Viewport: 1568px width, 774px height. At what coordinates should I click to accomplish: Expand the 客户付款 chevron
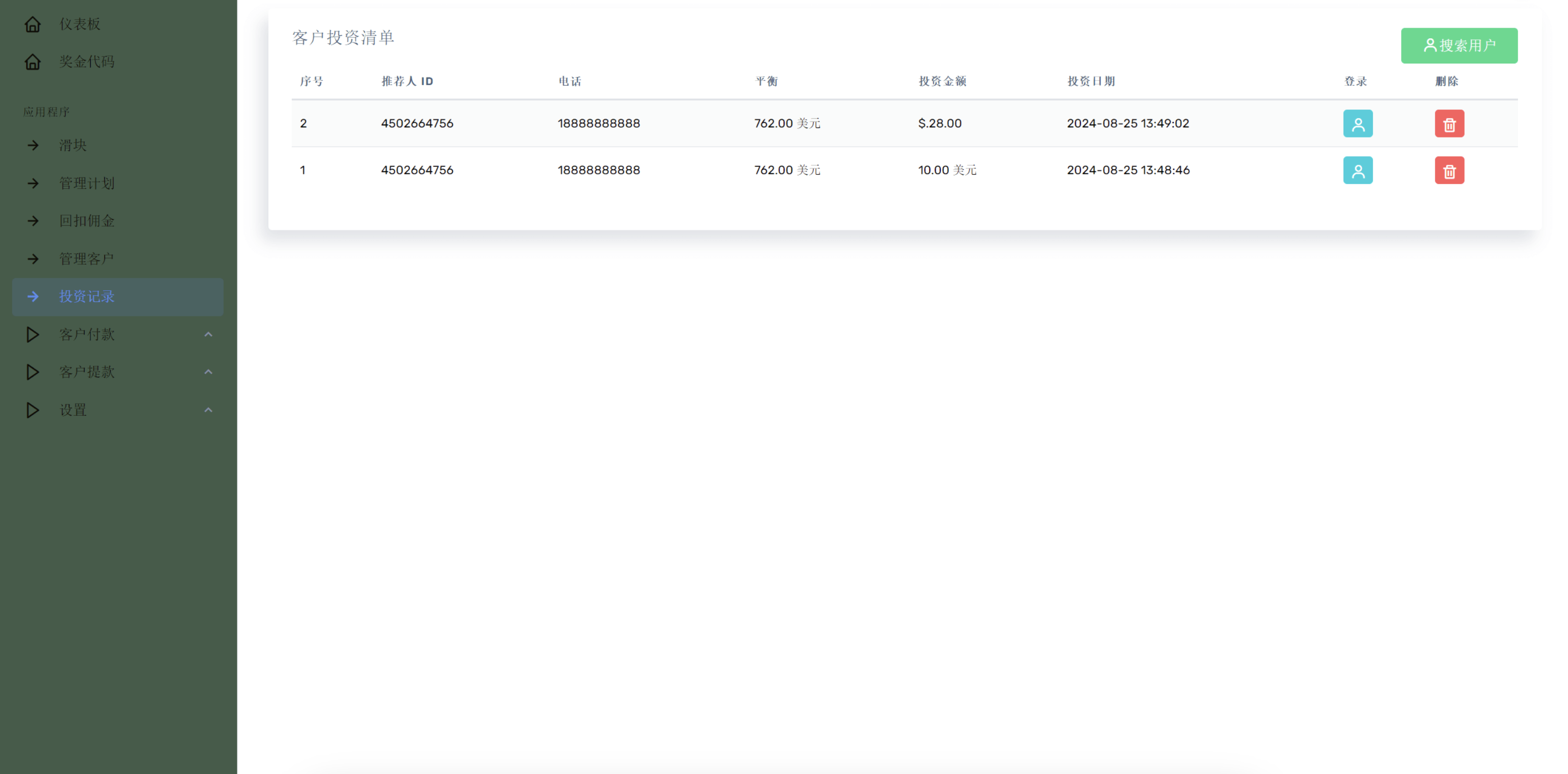(208, 335)
